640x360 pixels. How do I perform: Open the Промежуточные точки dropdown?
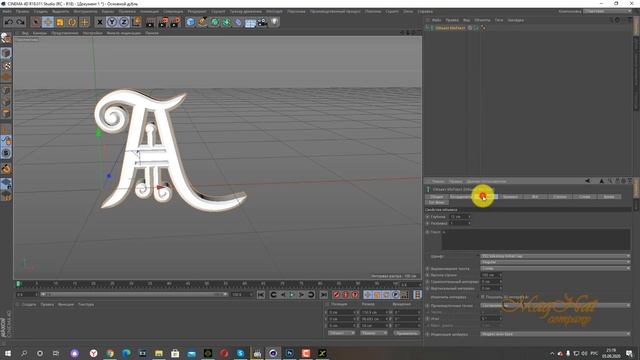(555, 305)
